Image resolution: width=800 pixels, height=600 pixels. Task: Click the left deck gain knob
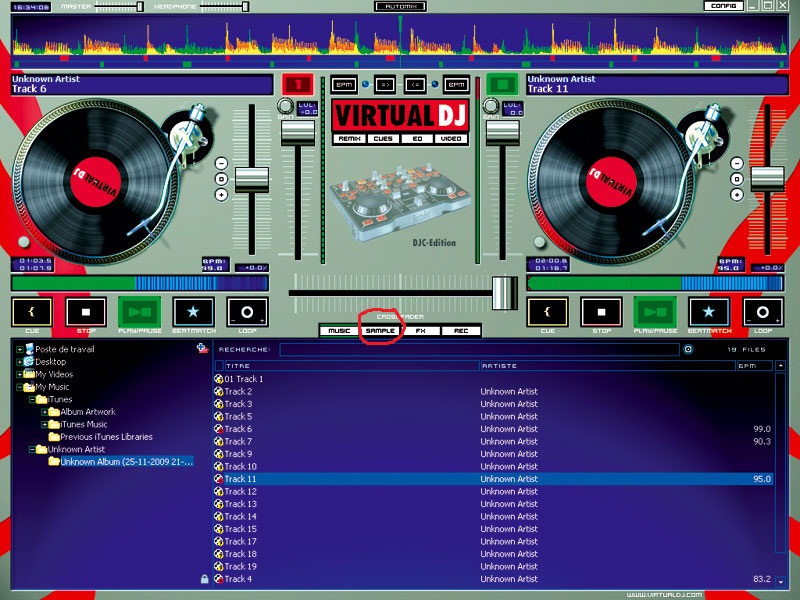click(x=286, y=106)
